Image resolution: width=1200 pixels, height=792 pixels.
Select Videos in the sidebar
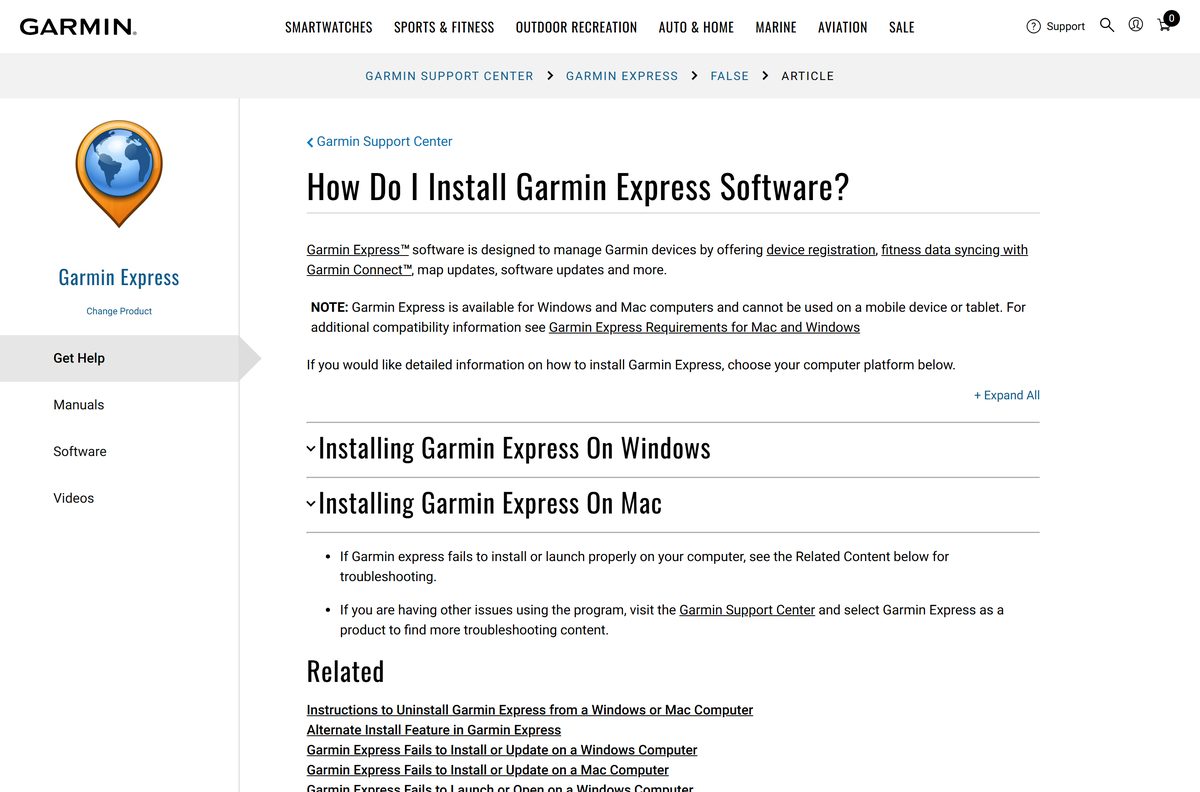tap(74, 498)
